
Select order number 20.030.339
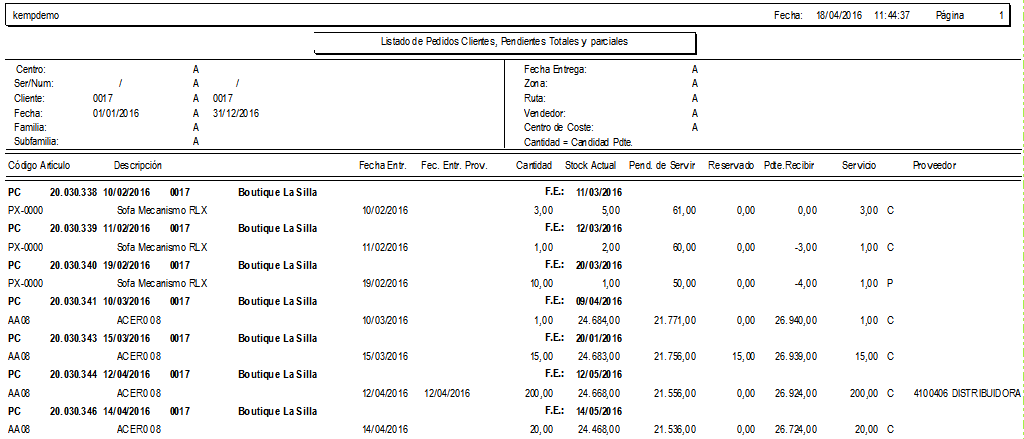click(x=73, y=229)
